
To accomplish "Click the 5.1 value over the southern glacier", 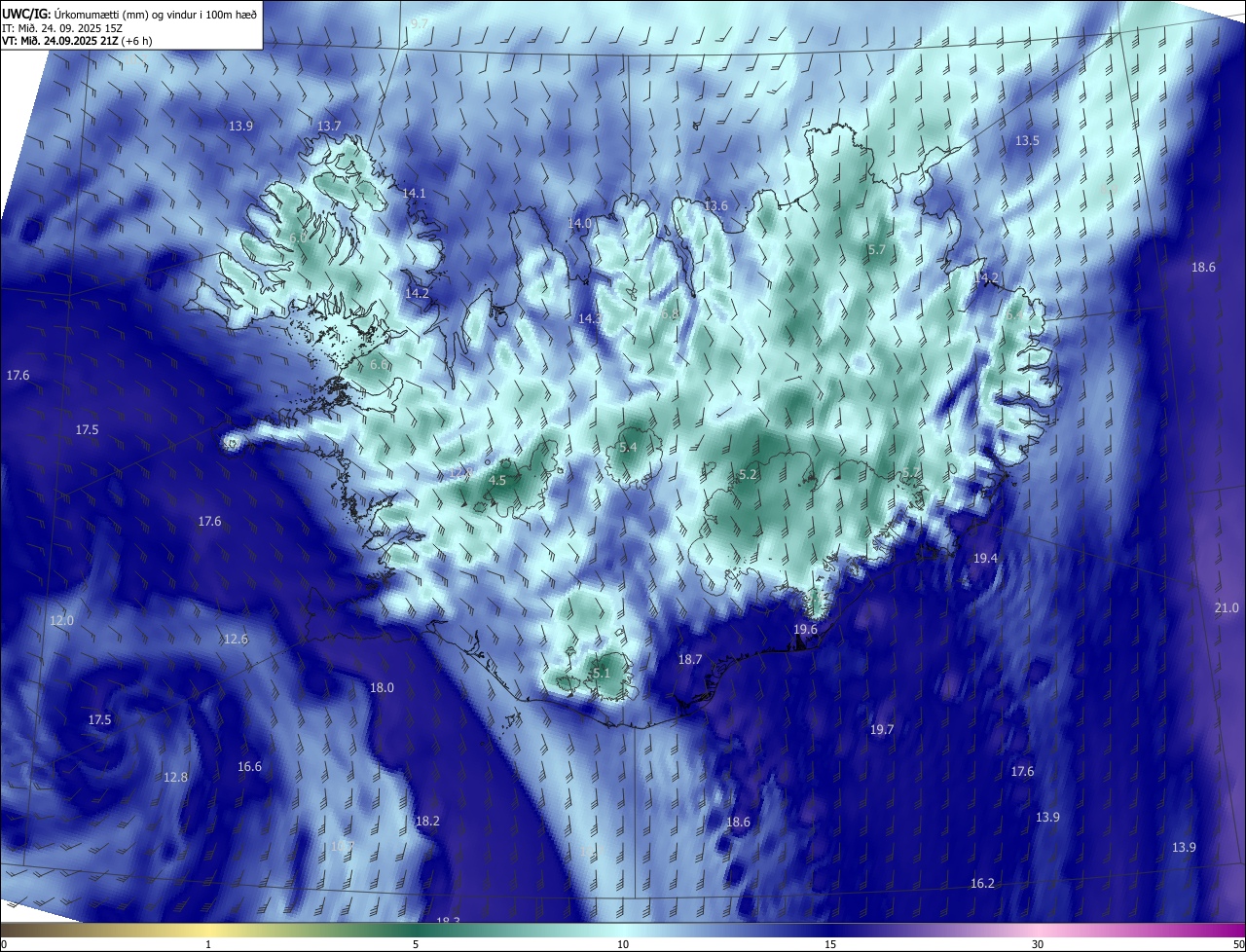I will 602,674.
